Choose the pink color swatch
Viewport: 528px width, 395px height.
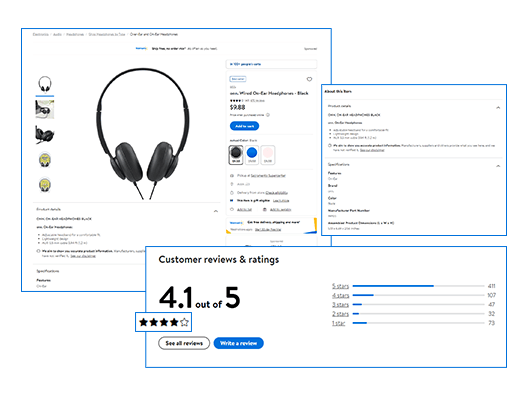pos(268,155)
